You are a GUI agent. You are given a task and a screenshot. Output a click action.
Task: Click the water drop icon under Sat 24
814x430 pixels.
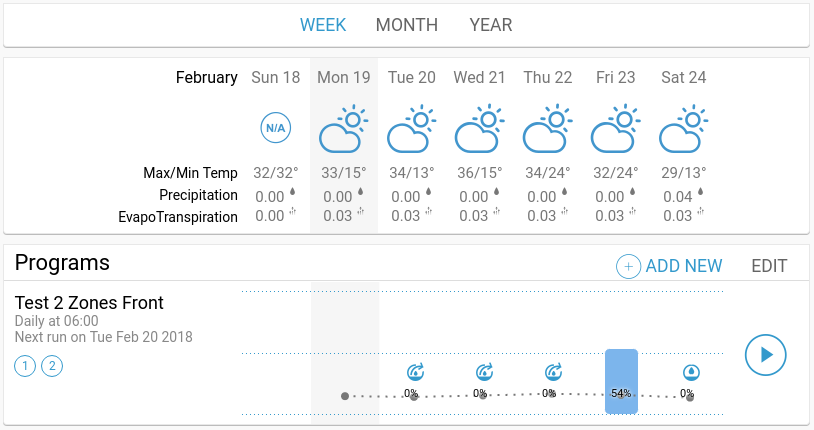pyautogui.click(x=691, y=372)
